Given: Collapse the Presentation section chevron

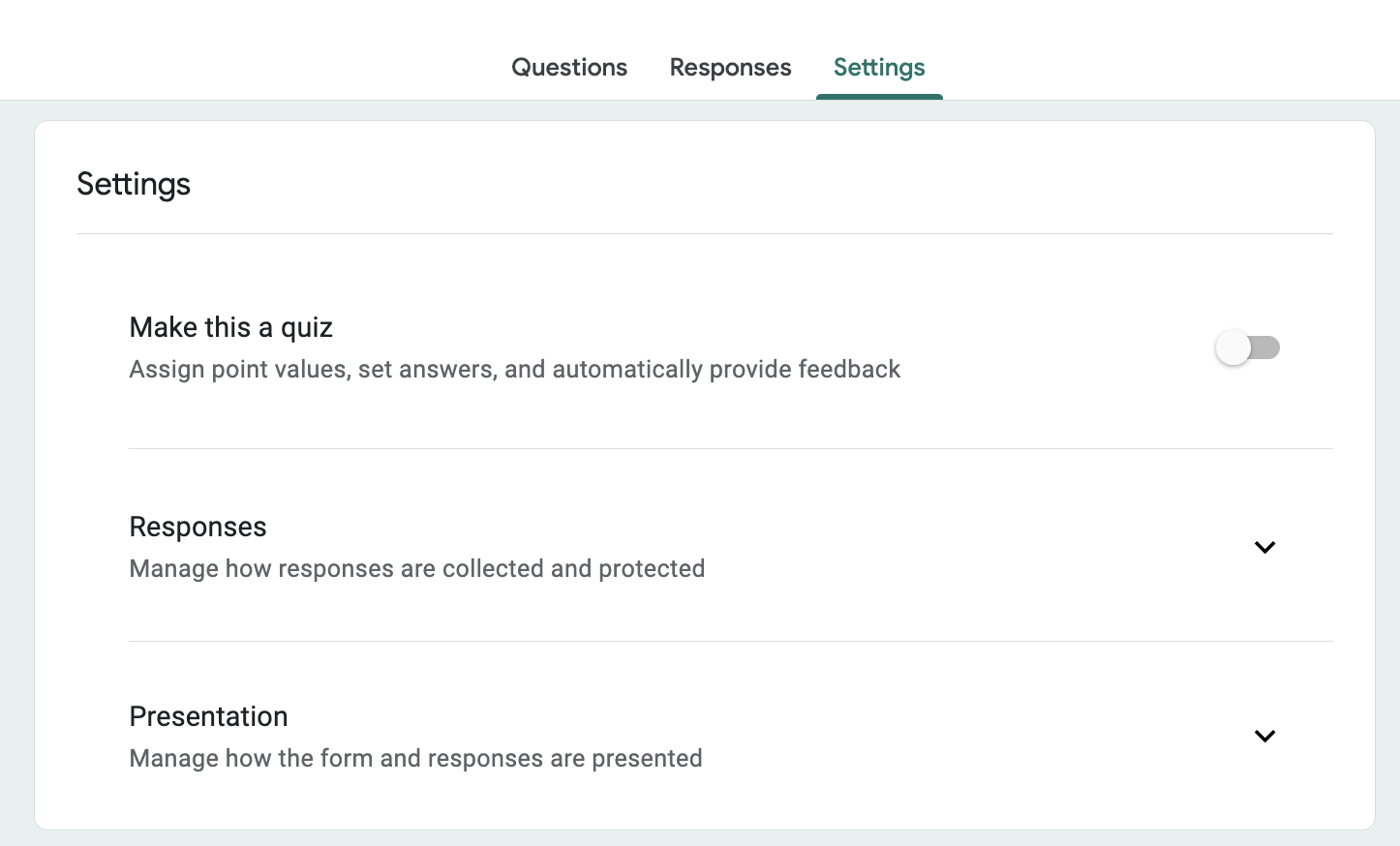Looking at the screenshot, I should pos(1265,736).
